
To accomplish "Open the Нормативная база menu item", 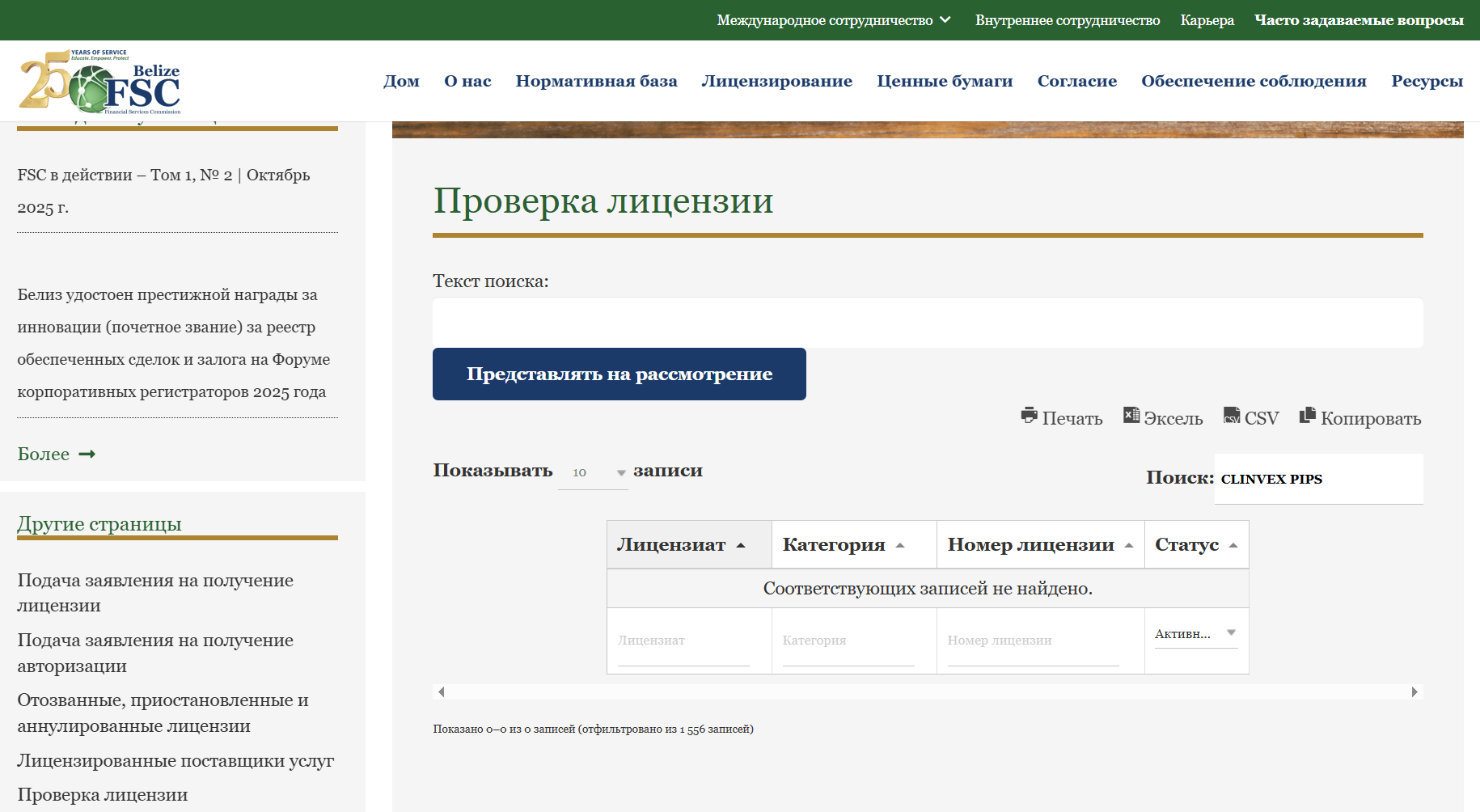I will click(596, 82).
